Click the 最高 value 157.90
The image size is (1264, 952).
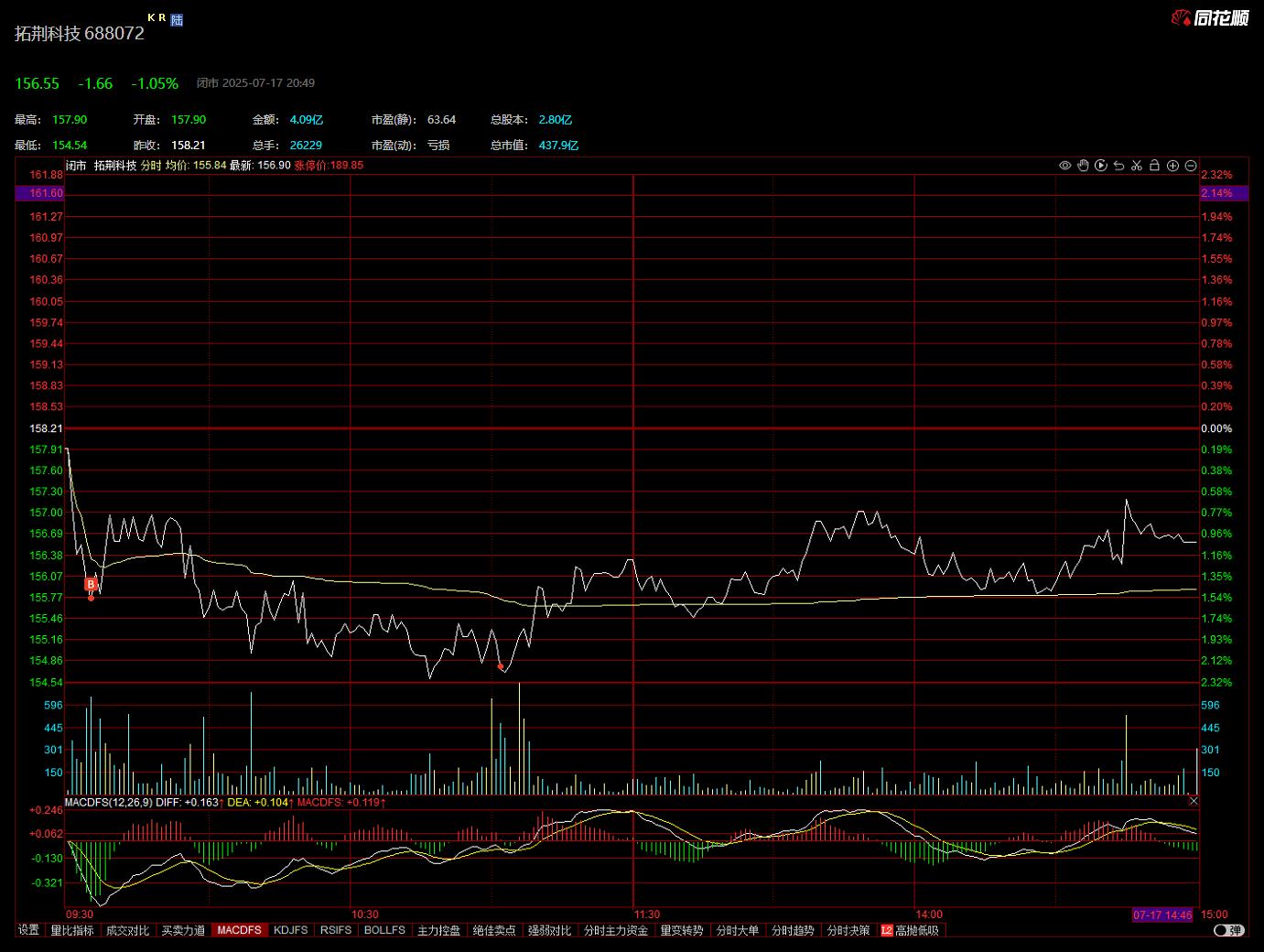pyautogui.click(x=70, y=119)
